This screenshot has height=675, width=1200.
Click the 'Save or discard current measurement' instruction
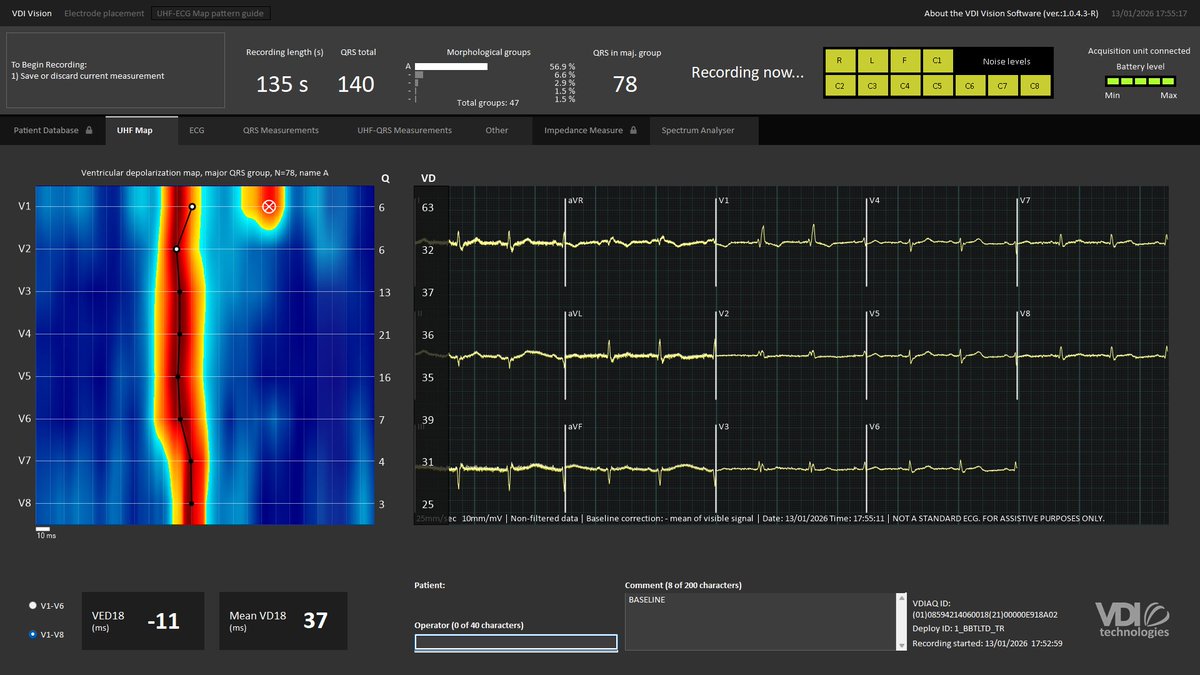tap(88, 76)
